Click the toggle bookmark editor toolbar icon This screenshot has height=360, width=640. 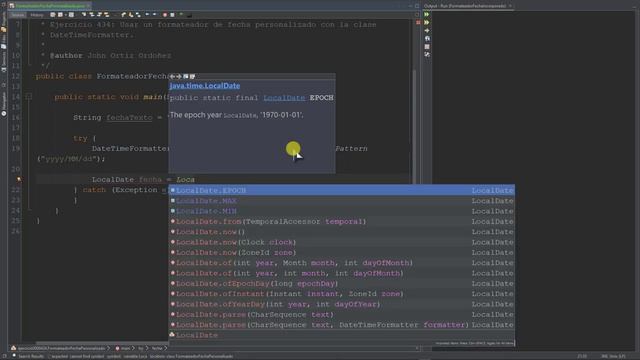[138, 15]
